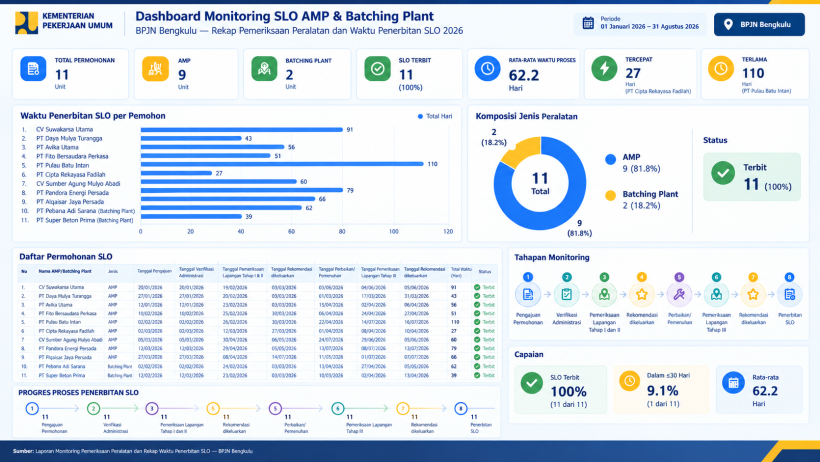Click CV Suwakarsa Utama table row name

[61, 287]
